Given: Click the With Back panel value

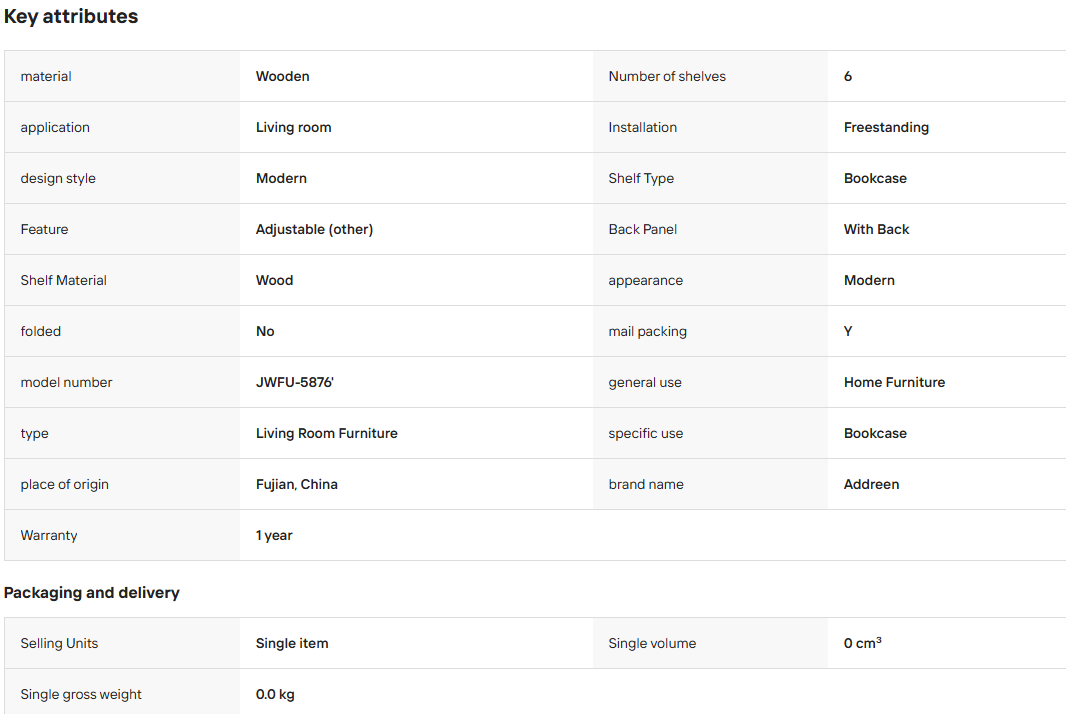Looking at the screenshot, I should [876, 229].
